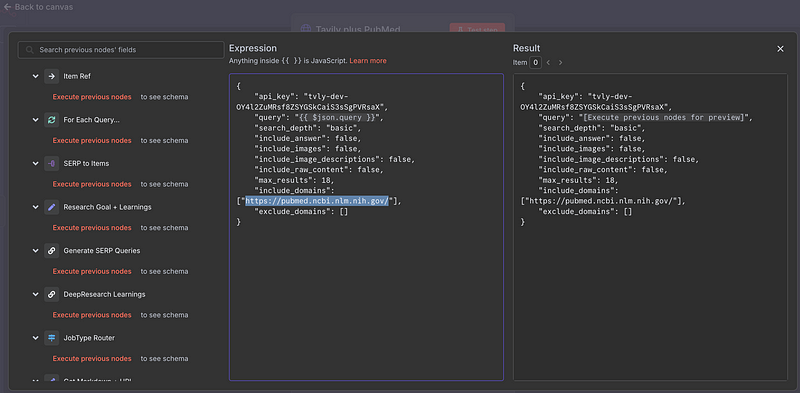
Task: Click the JobType Router switch icon
Action: coord(52,338)
